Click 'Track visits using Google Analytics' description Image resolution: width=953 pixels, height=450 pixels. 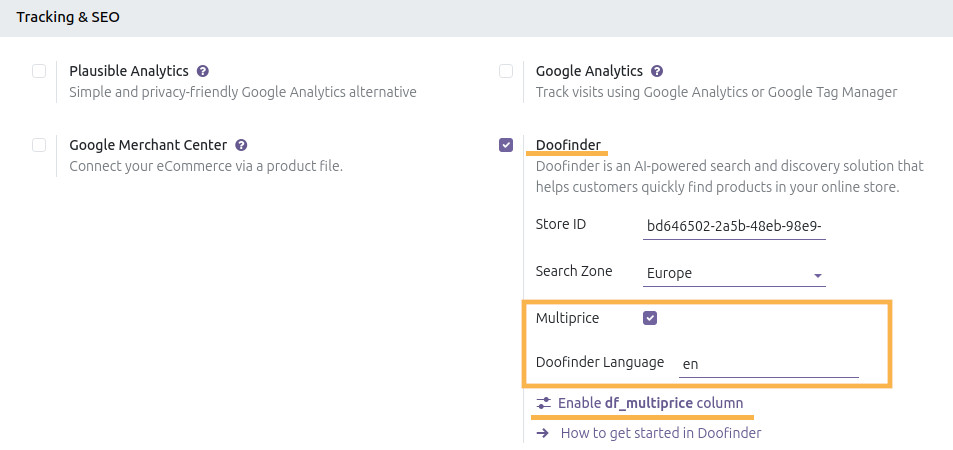[x=717, y=92]
